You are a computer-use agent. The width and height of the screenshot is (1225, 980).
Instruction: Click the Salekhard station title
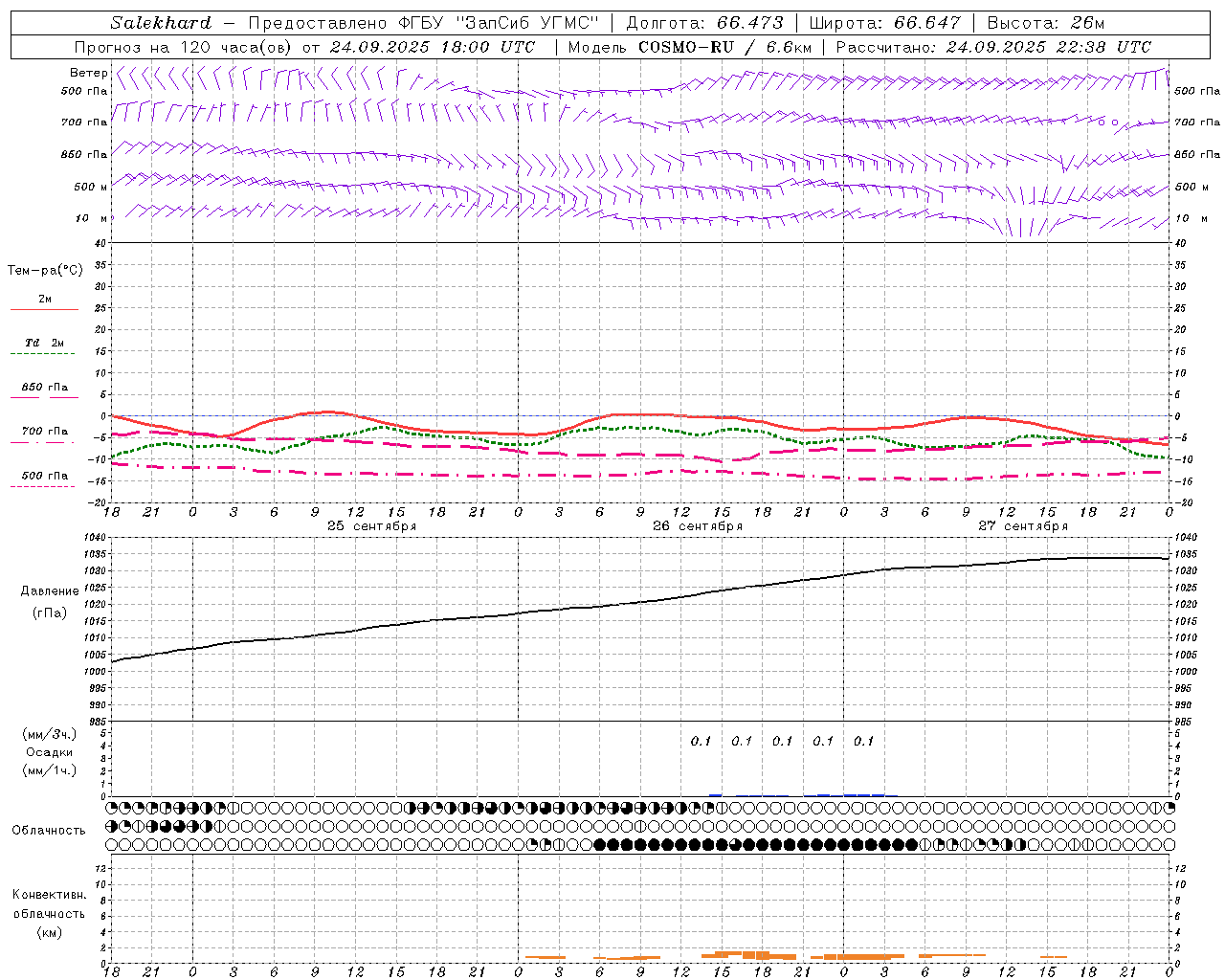click(x=161, y=23)
